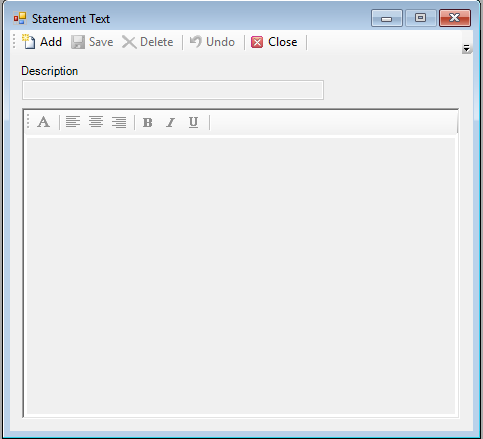Toggle underline formatting
The image size is (483, 439).
(x=193, y=122)
